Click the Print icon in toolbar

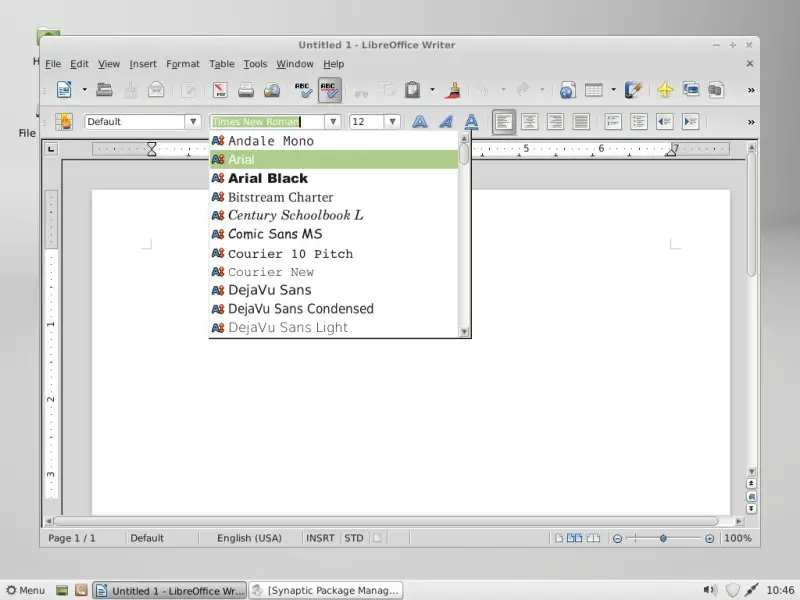pyautogui.click(x=246, y=90)
